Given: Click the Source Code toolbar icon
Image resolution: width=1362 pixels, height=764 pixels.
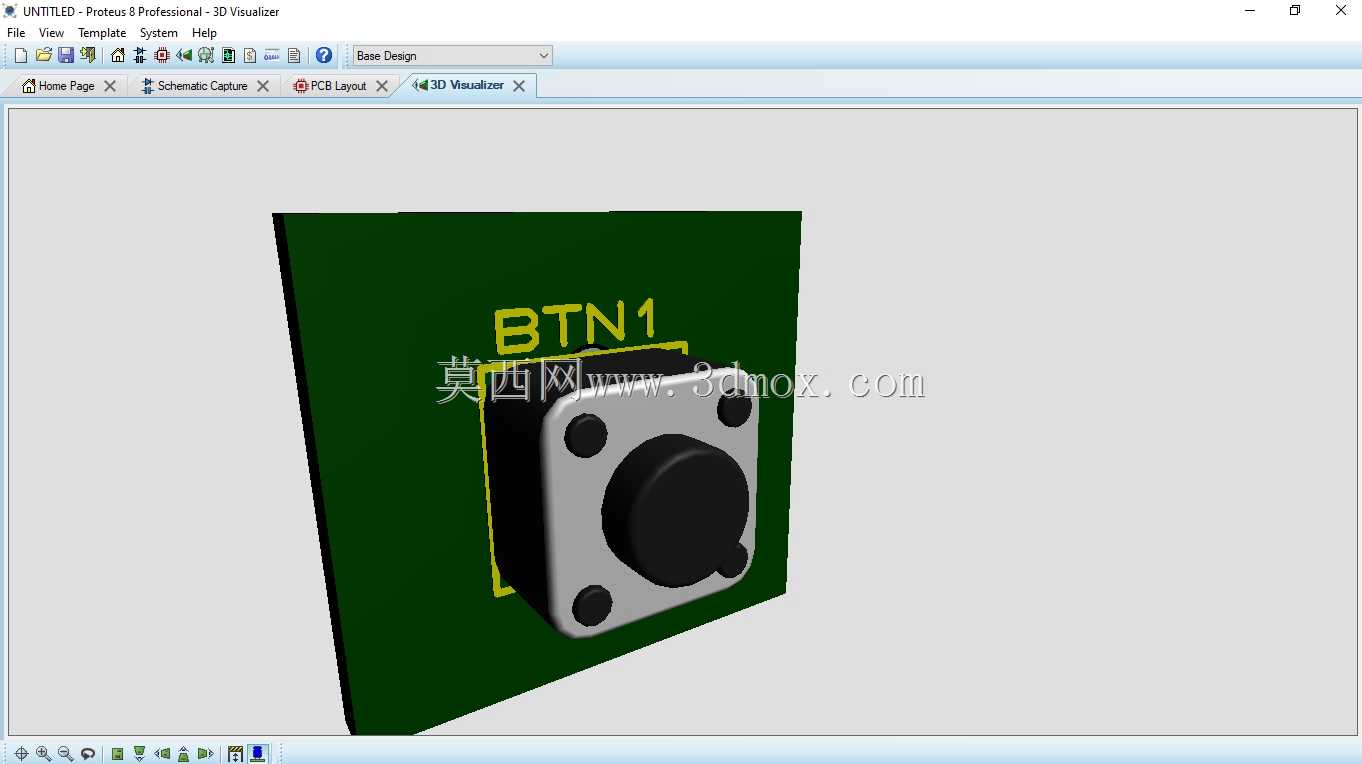Looking at the screenshot, I should [272, 55].
